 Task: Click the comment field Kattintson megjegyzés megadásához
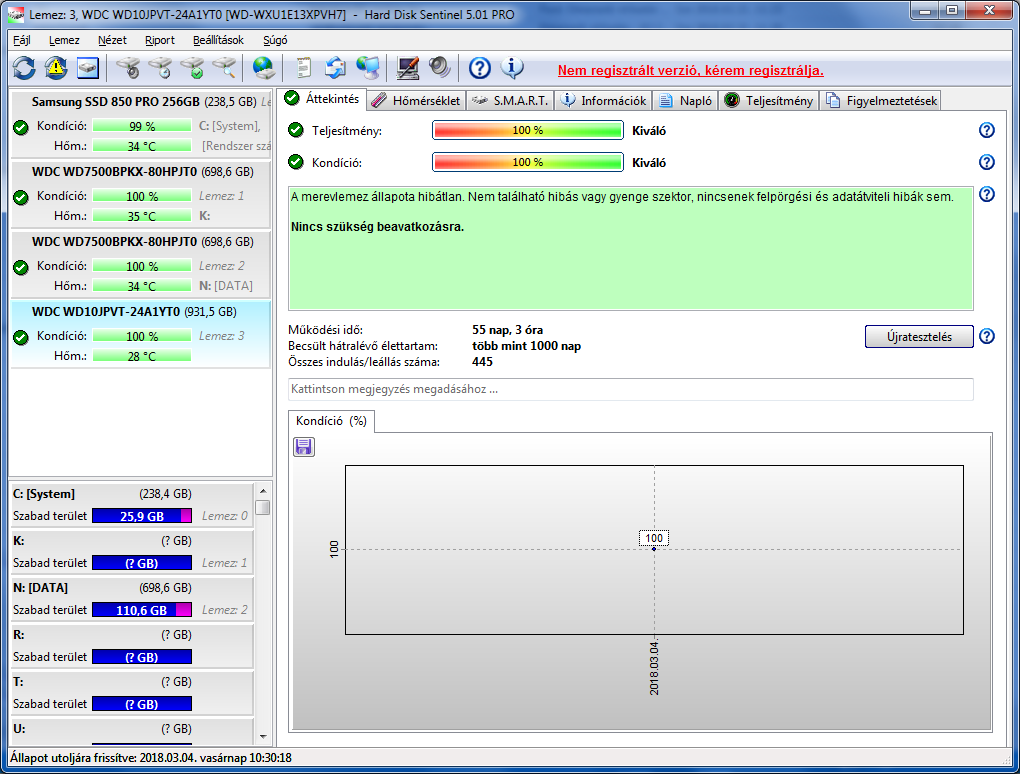click(x=630, y=389)
